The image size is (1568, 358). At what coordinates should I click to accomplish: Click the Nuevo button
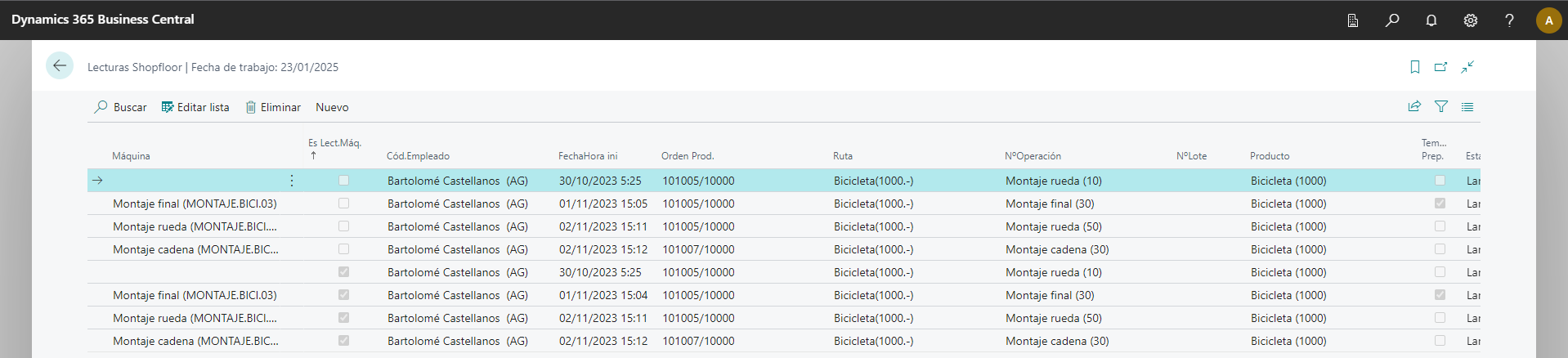[x=332, y=107]
